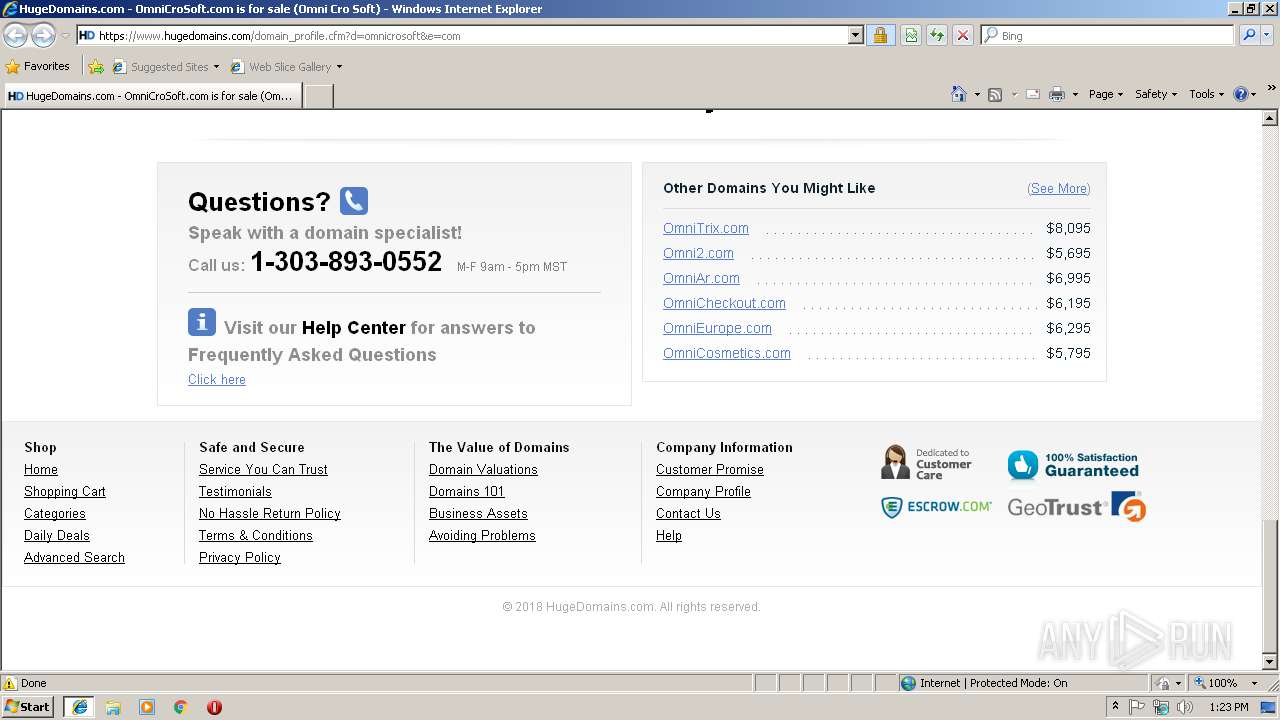Expand the address bar URL dropdown
The height and width of the screenshot is (720, 1280).
[855, 35]
